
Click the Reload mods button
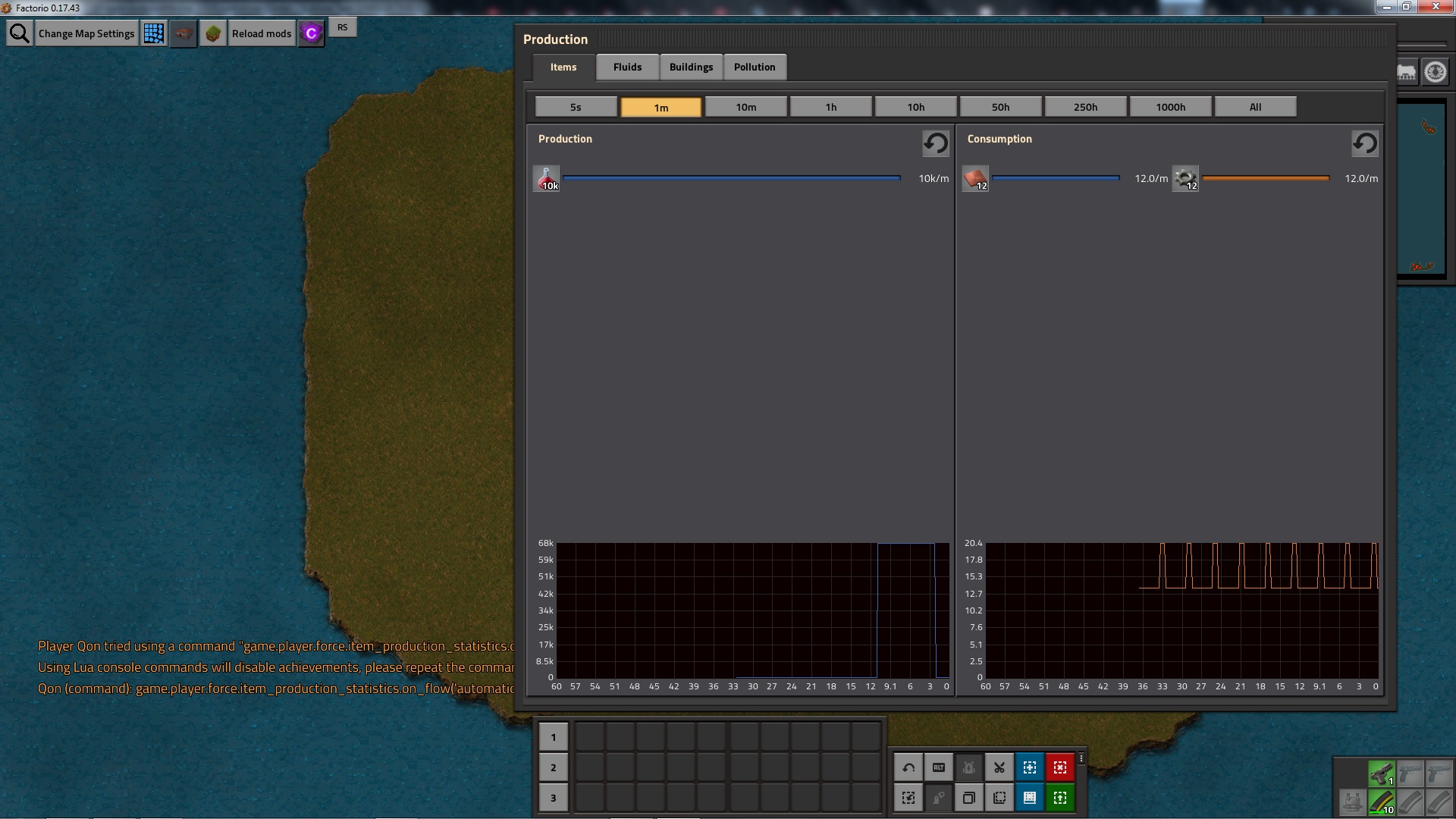point(262,33)
